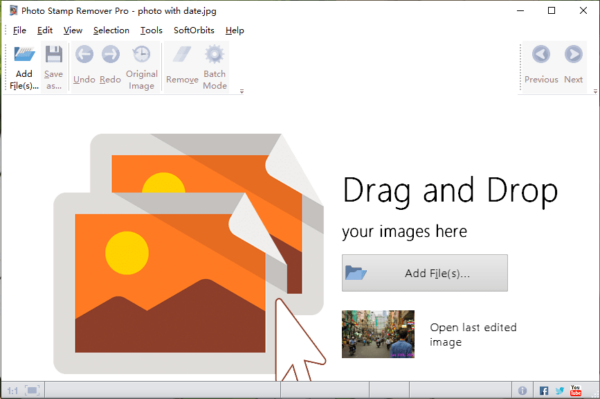This screenshot has width=600, height=399.
Task: Click the Undo arrow icon
Action: (x=84, y=54)
